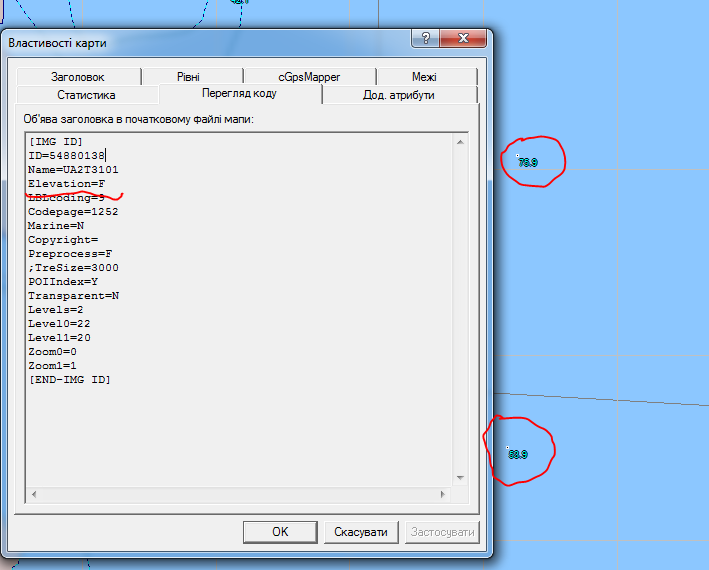Screen dimensions: 709x570
Task: Switch to the Рівні tab
Action: tap(188, 77)
